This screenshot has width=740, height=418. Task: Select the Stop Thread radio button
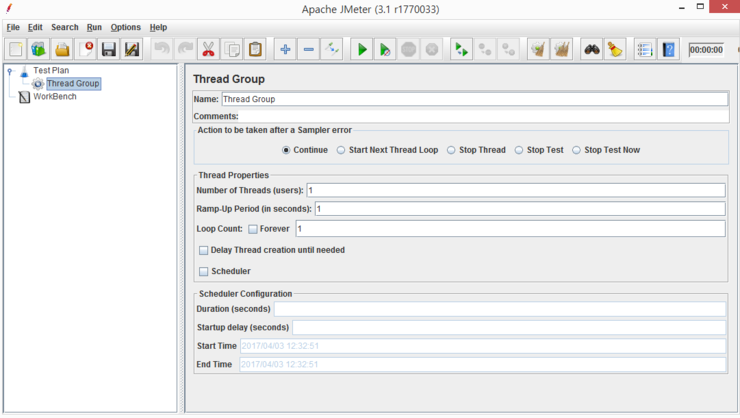451,150
